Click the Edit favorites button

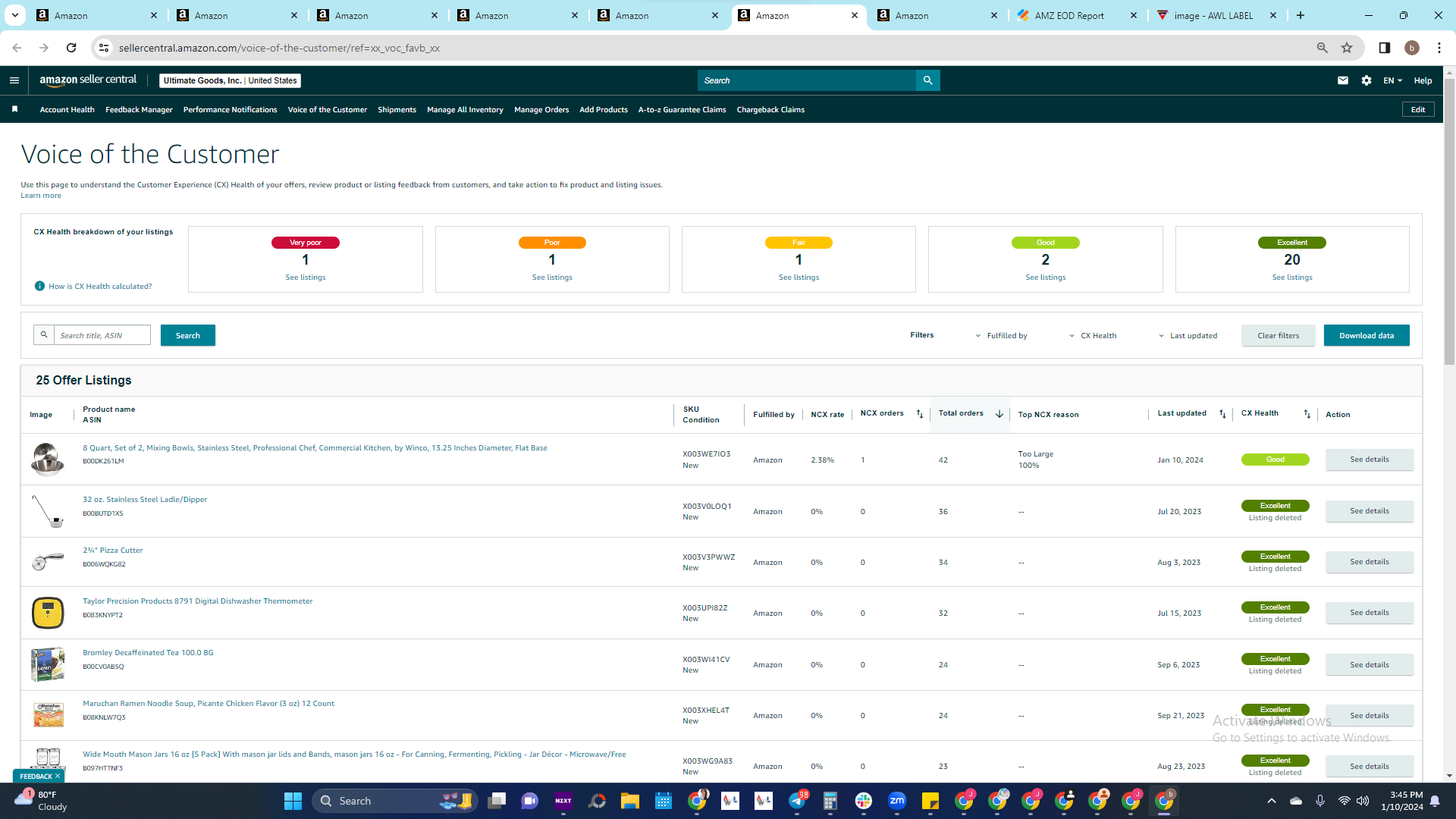pos(1418,110)
